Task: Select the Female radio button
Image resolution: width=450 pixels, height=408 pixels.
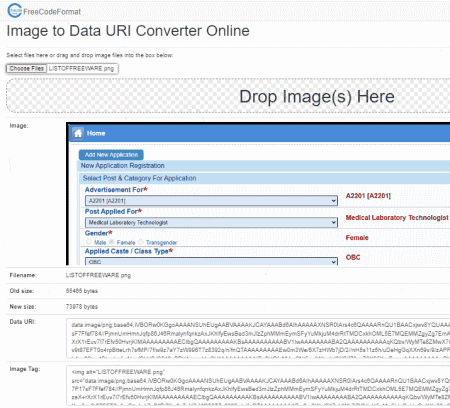Action: pos(112,242)
